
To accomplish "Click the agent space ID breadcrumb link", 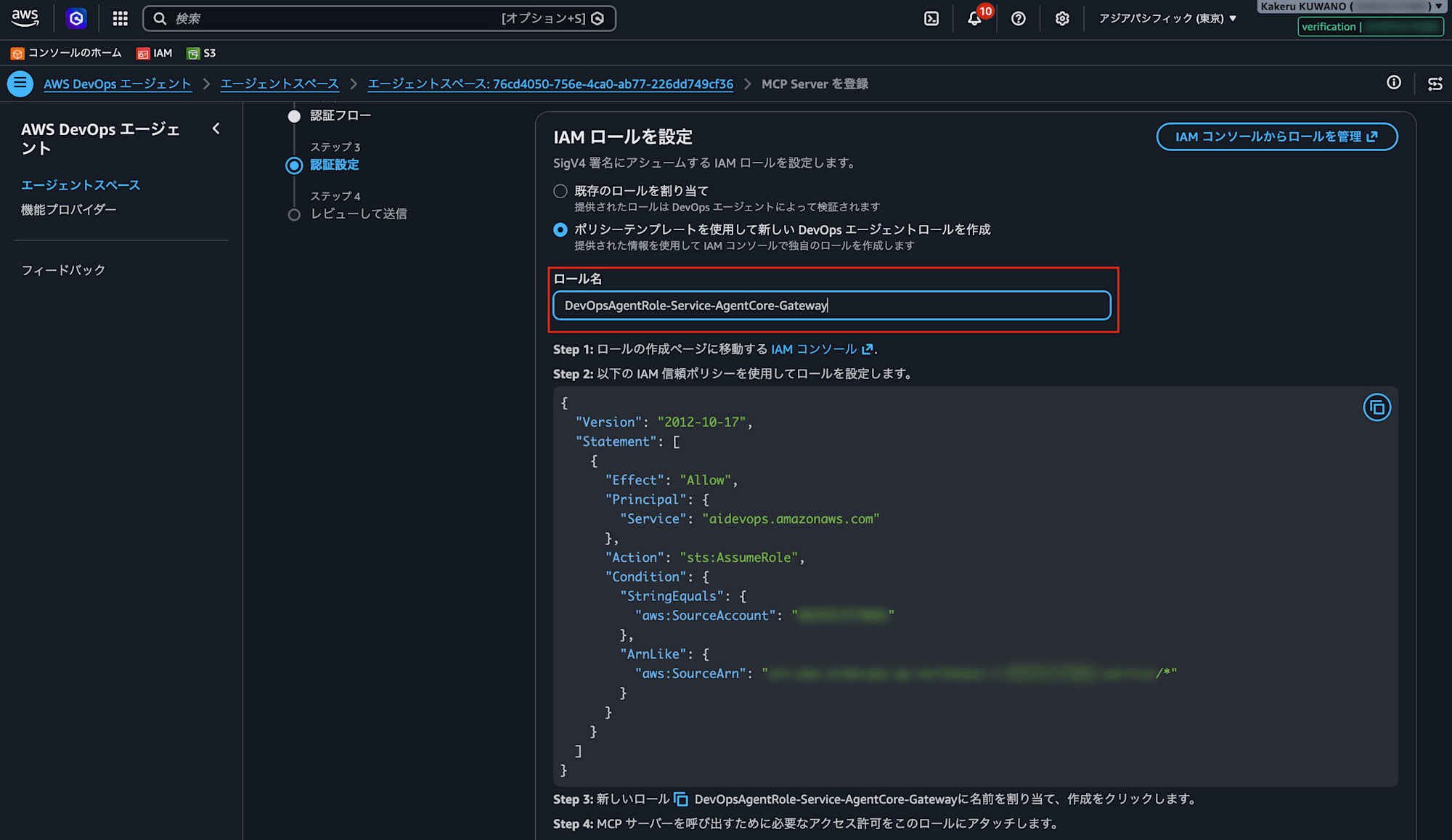I will [550, 83].
